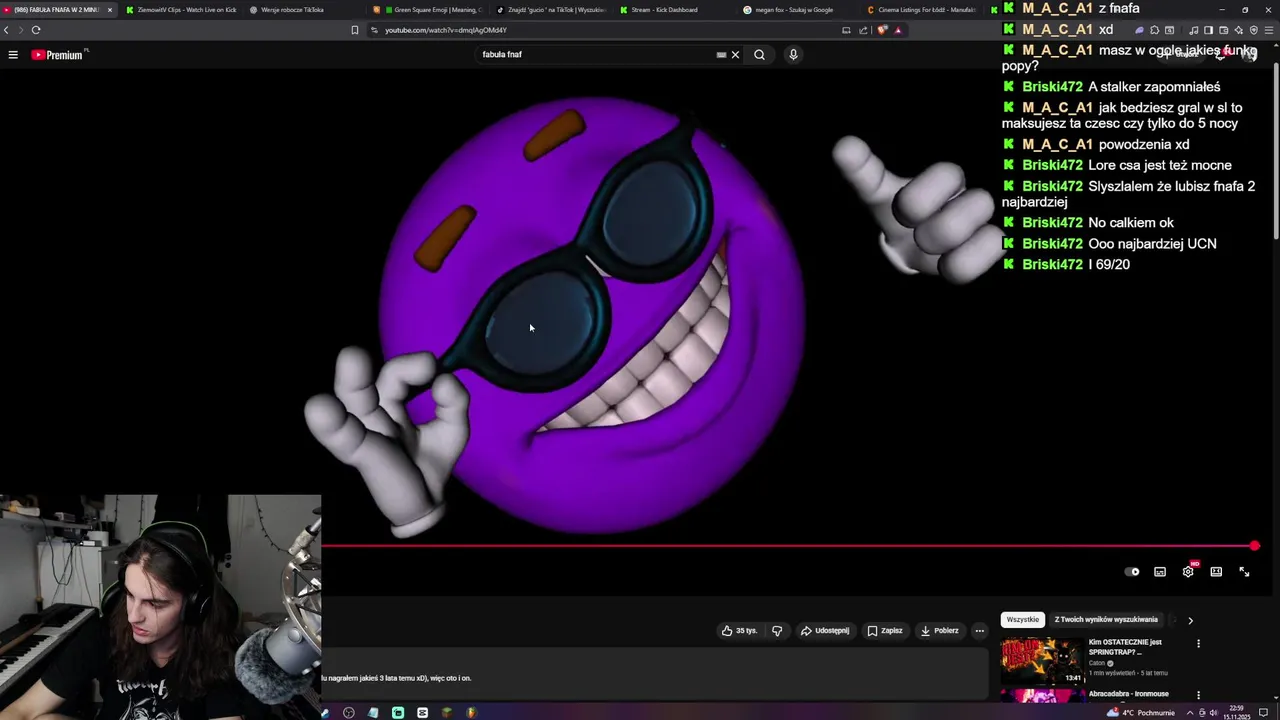Open the YouTube hamburger guide menu

13,54
